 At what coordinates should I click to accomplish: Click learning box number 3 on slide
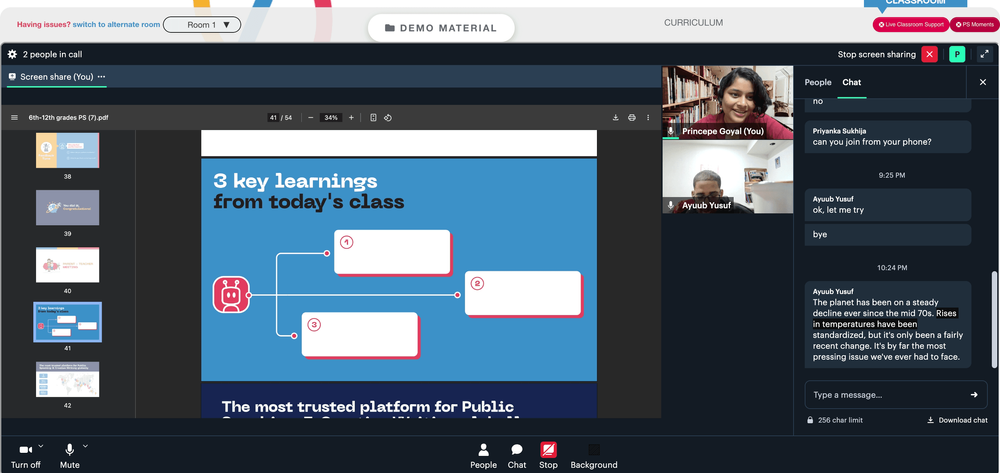click(x=360, y=335)
